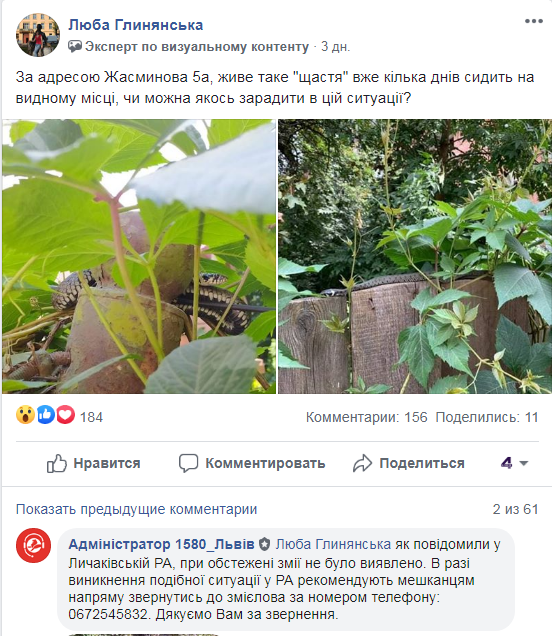
Task: Open the snake on fence photo
Action: pos(415,256)
